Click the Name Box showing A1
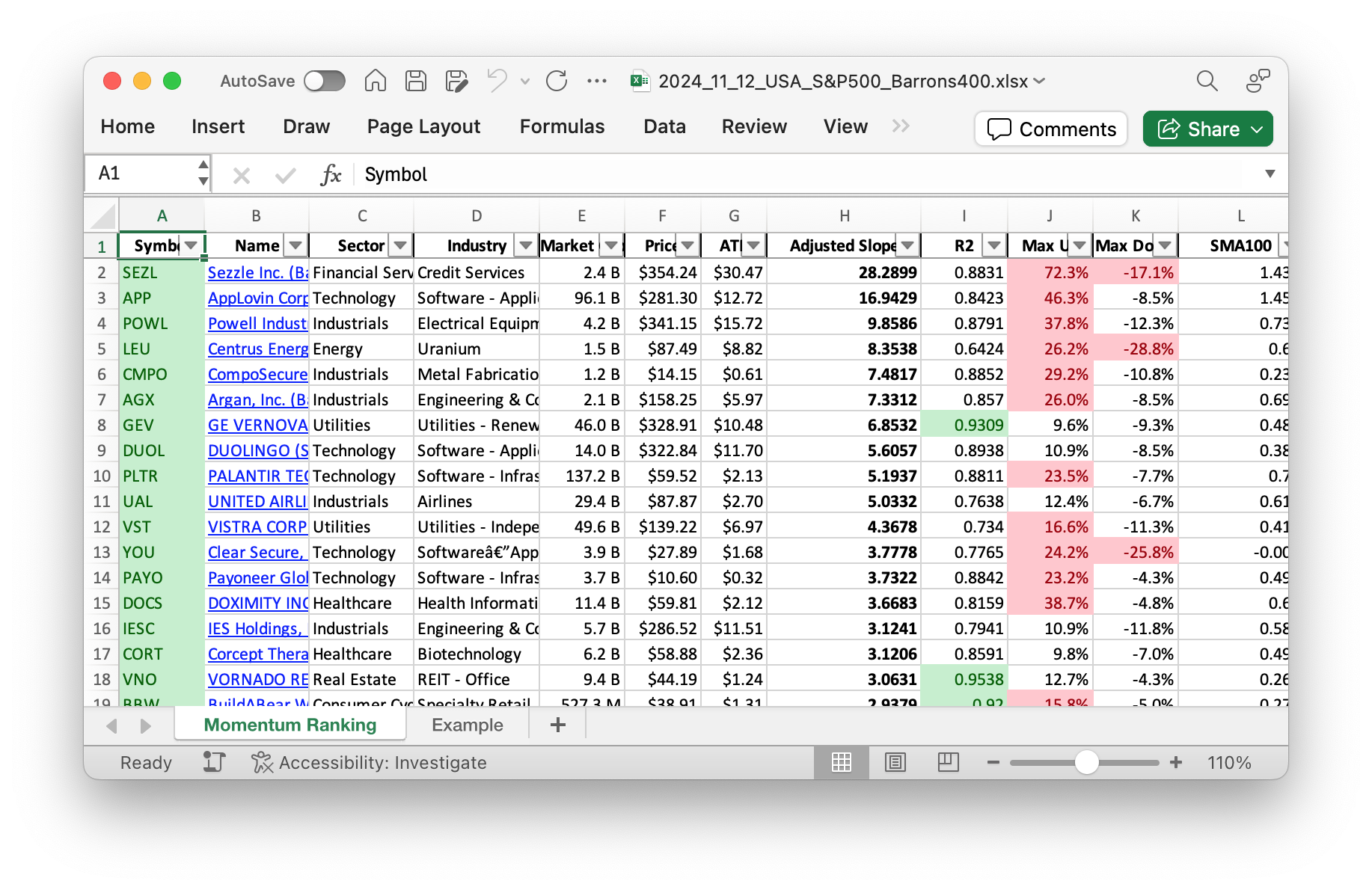The image size is (1372, 890). tap(142, 174)
